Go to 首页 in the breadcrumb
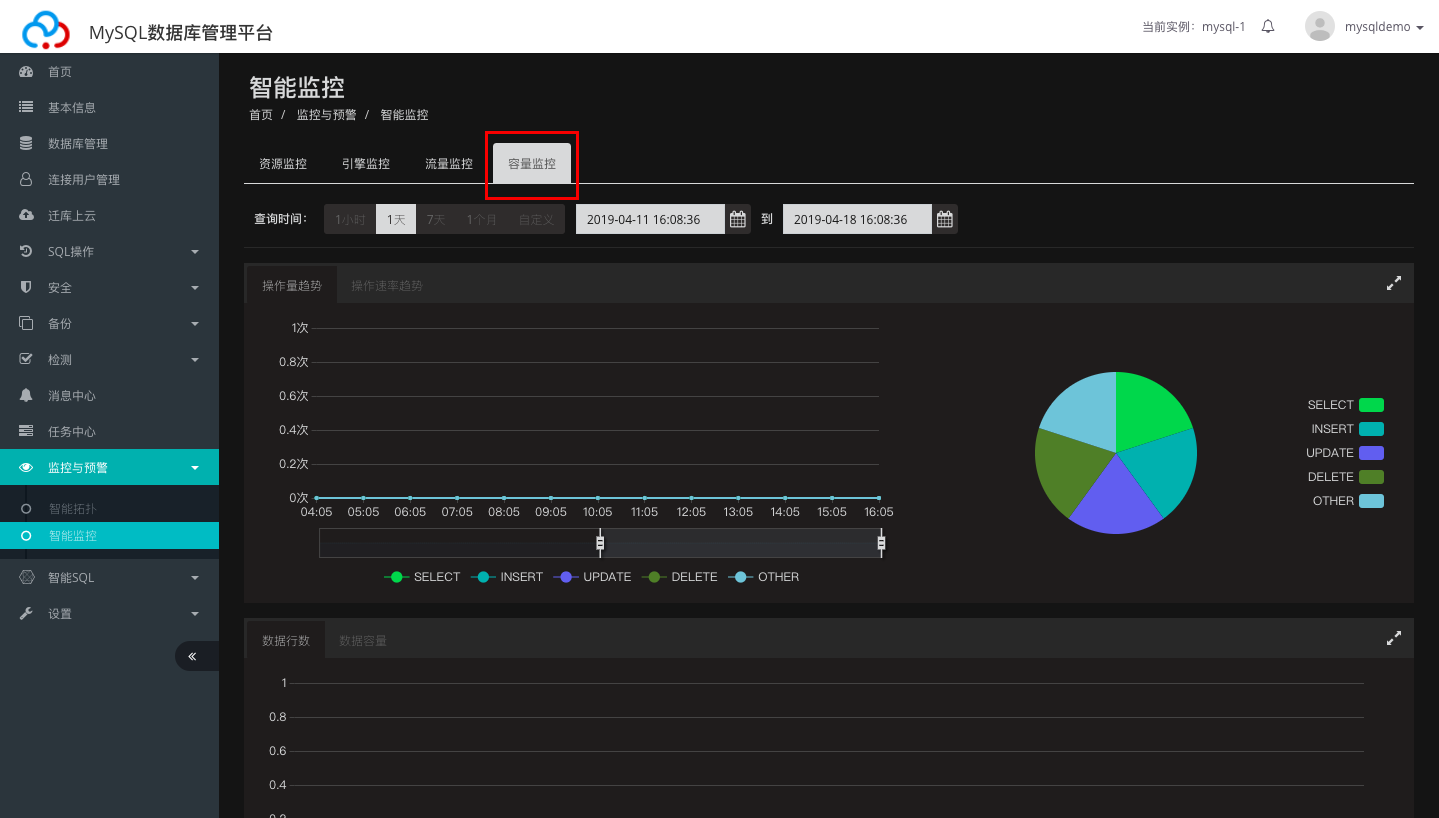Viewport: 1439px width, 818px height. click(261, 115)
